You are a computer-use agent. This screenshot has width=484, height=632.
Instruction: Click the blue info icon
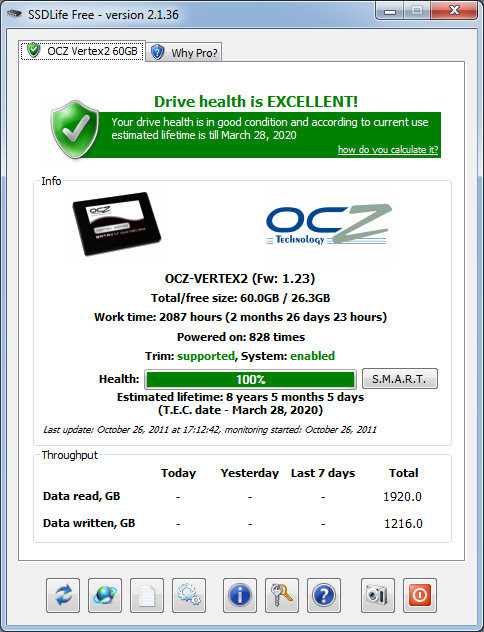tap(240, 595)
